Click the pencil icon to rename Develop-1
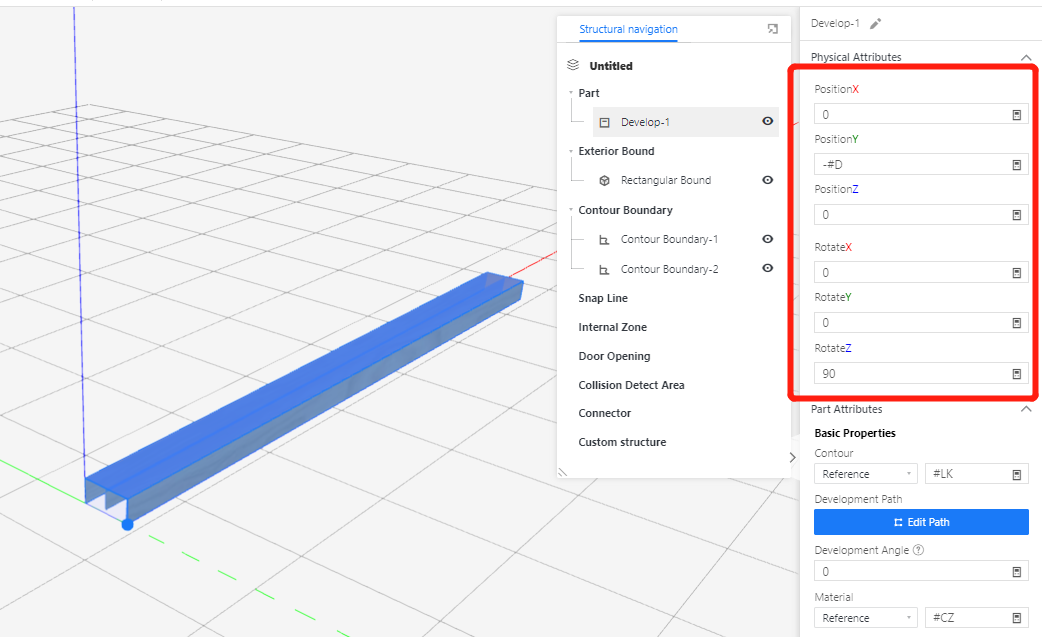This screenshot has height=638, width=1042. [876, 23]
